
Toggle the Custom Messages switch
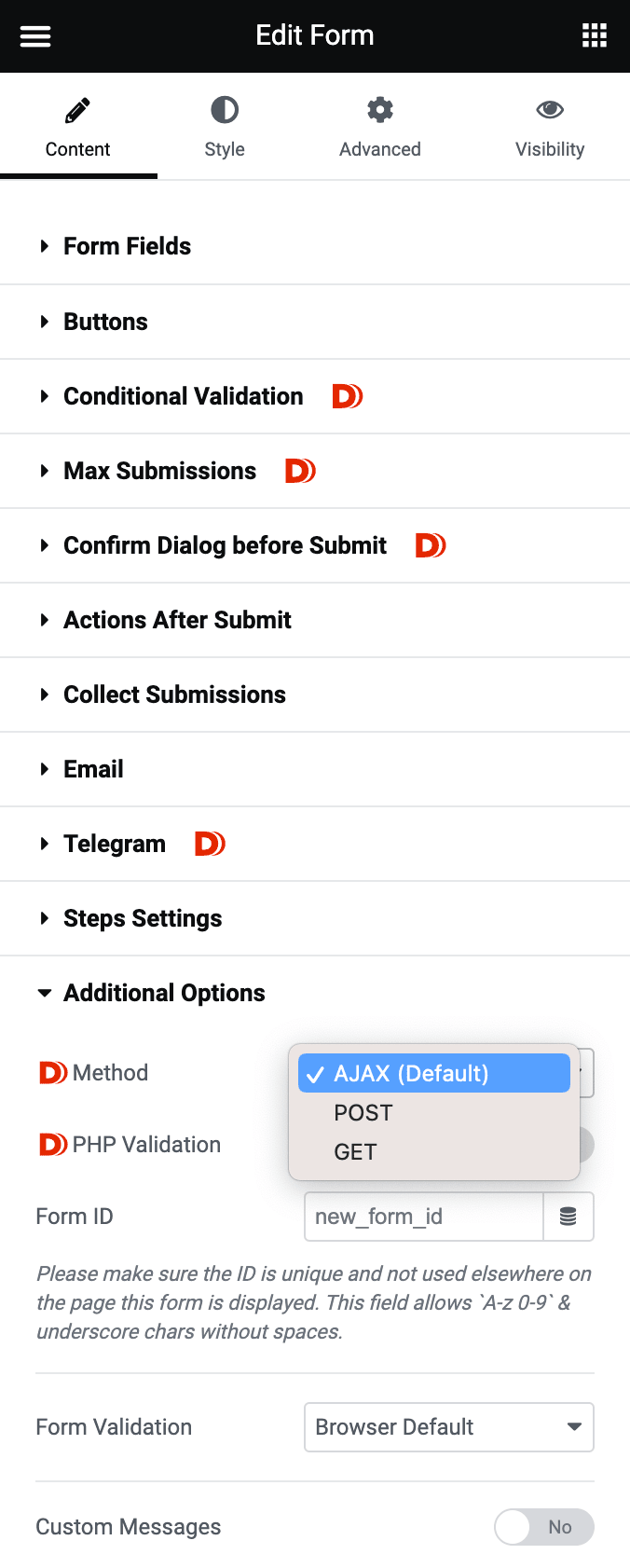tap(543, 1527)
